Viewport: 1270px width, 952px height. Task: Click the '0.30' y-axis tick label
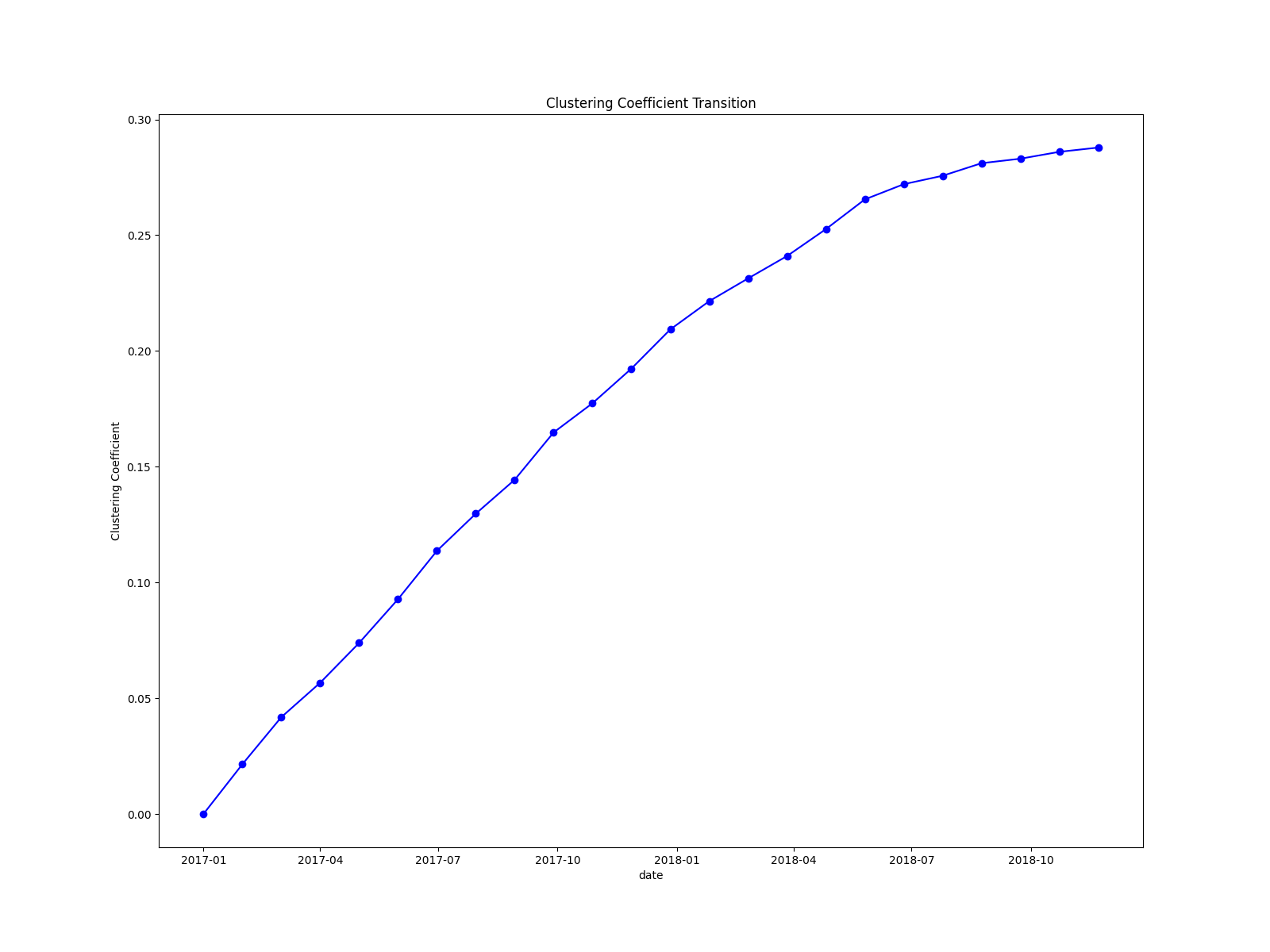click(x=139, y=120)
